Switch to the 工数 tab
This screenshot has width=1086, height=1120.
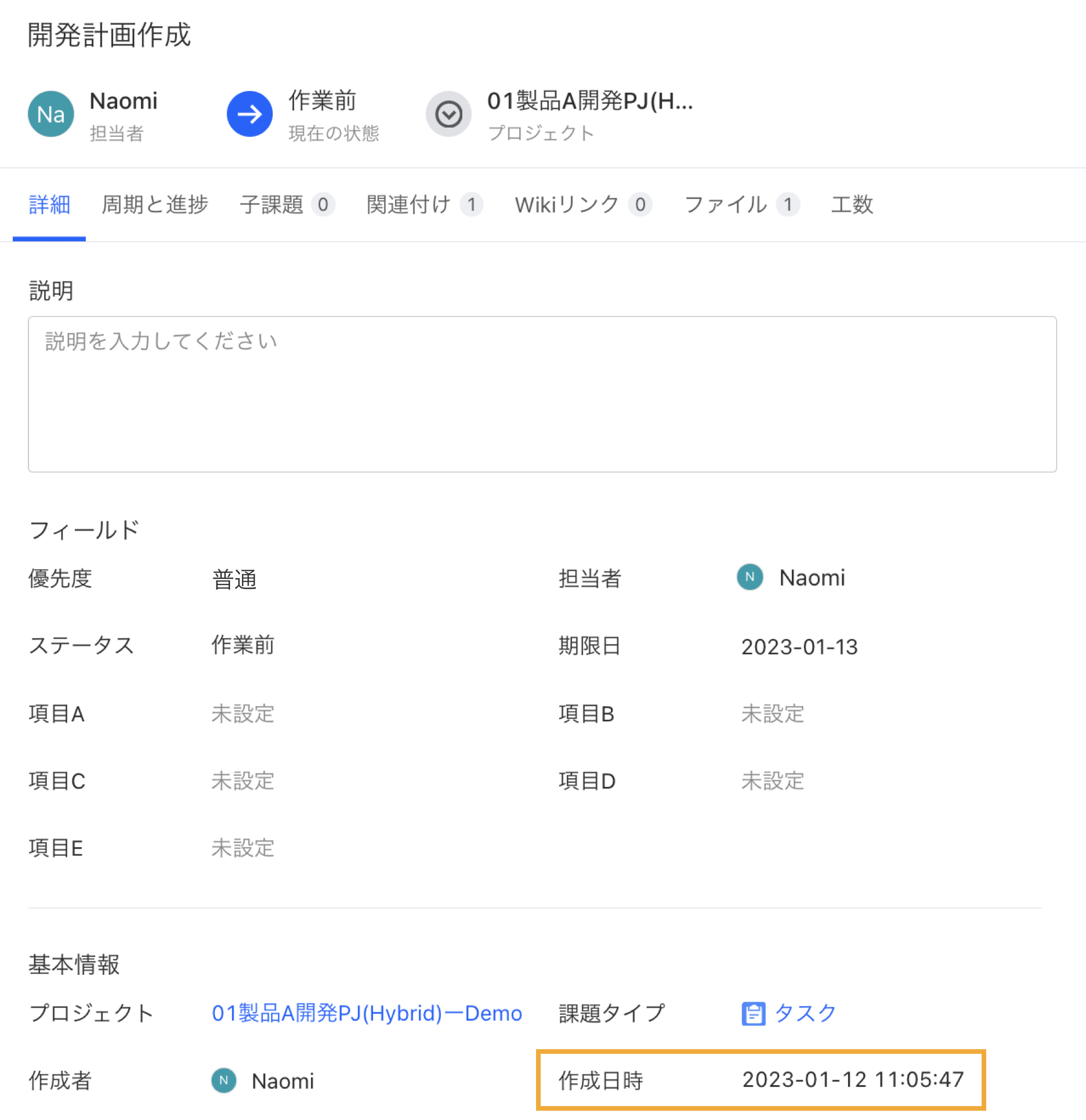852,204
